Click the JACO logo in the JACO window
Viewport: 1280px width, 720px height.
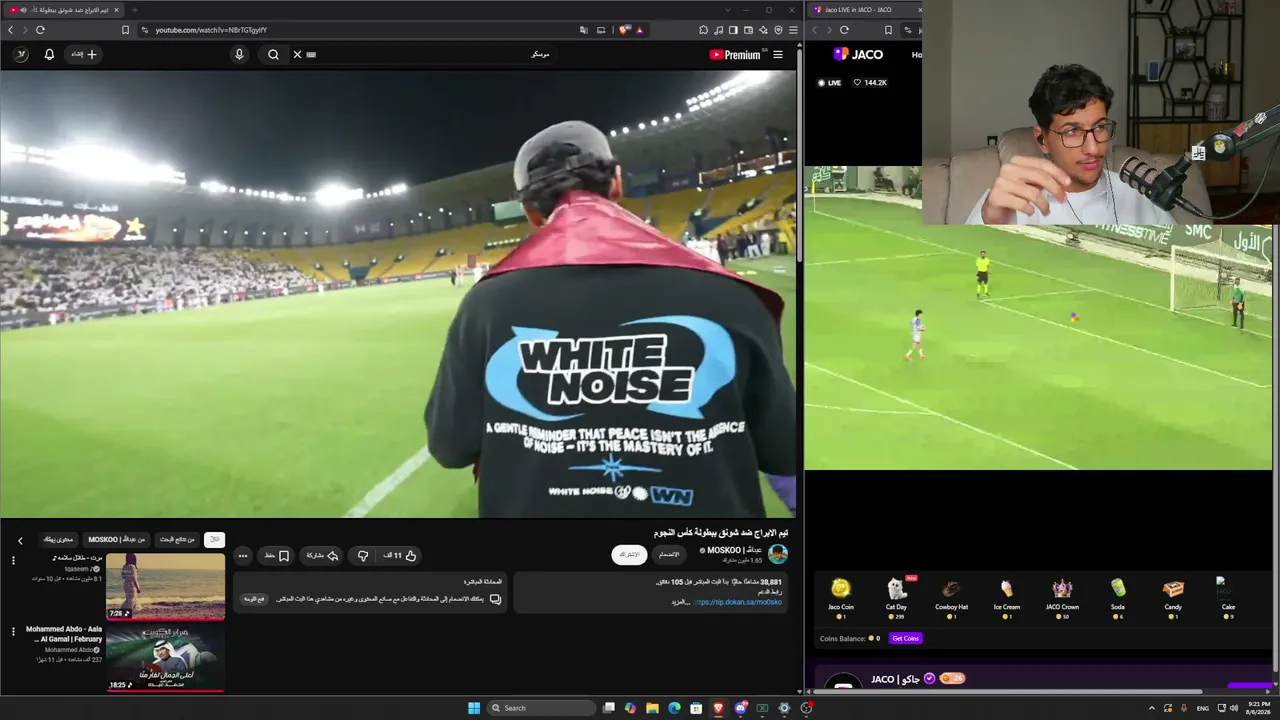point(858,54)
